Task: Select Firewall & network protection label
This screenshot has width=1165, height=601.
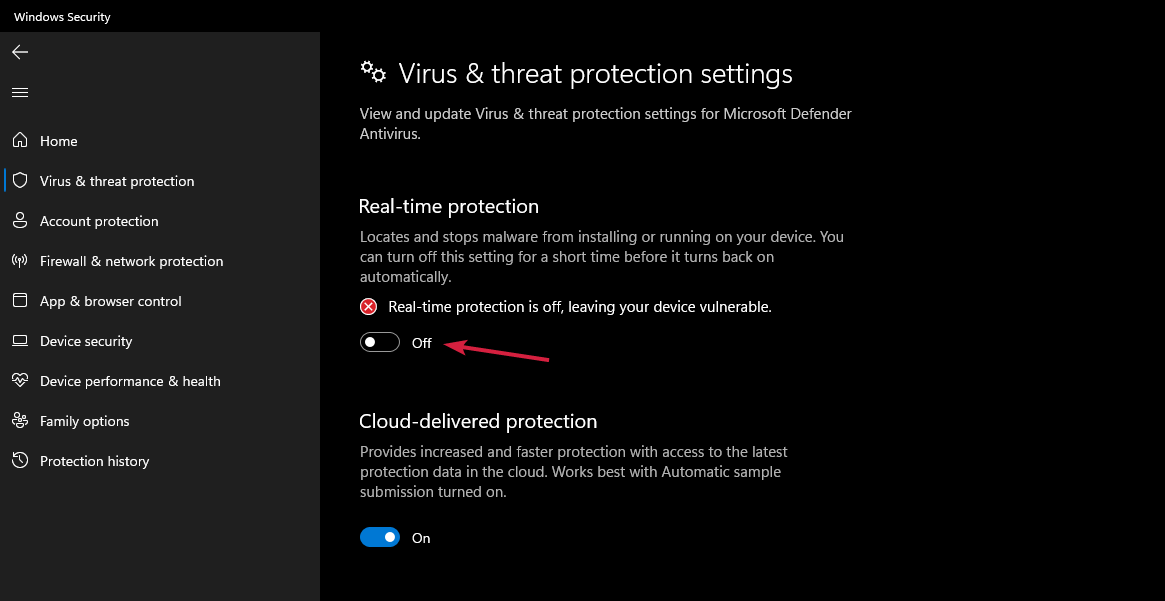Action: point(131,261)
